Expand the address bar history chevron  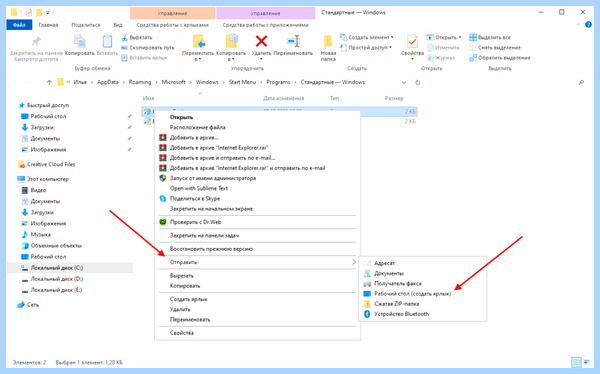pos(404,82)
